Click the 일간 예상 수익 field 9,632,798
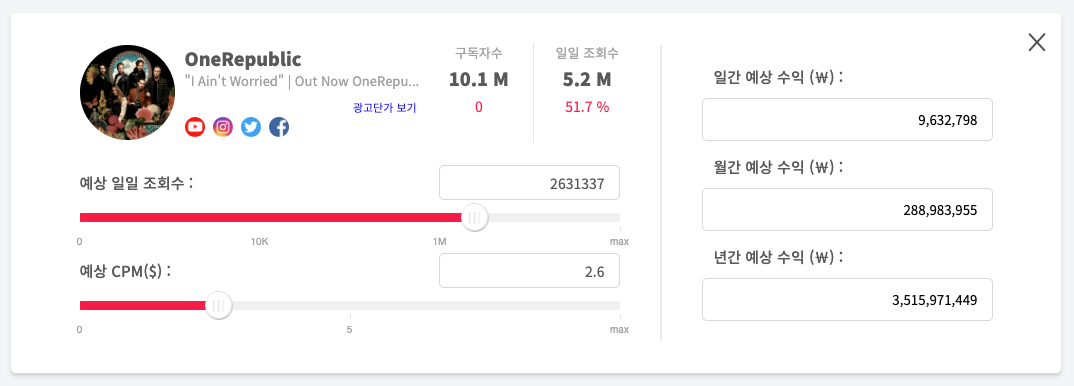 click(x=847, y=120)
